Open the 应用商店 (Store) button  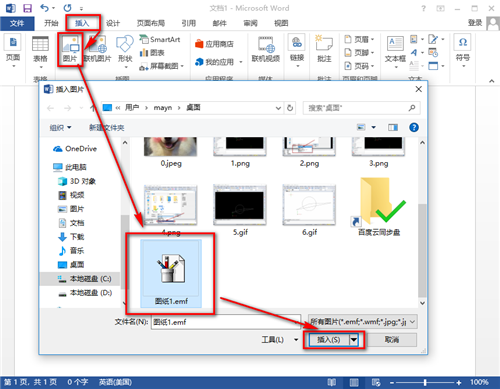(x=214, y=44)
